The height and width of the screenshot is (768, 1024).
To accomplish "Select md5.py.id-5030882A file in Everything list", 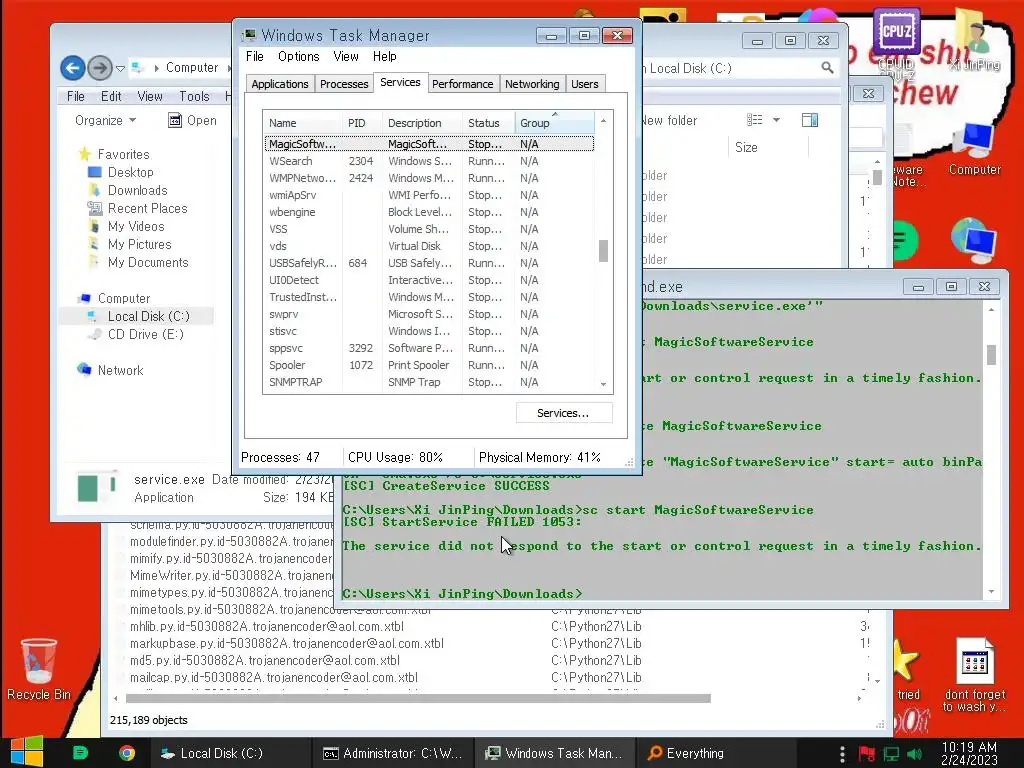I will click(x=264, y=660).
